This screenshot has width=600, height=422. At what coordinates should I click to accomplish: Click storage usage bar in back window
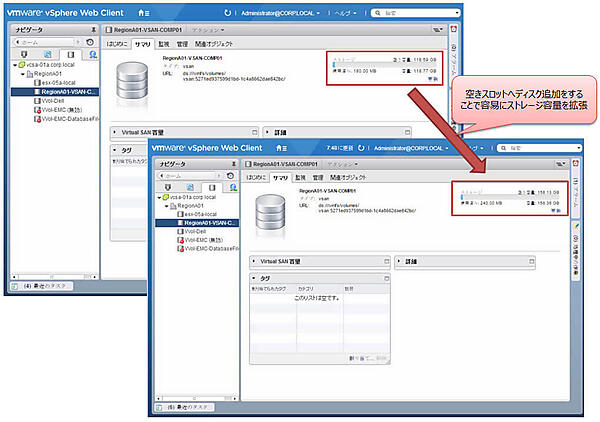(x=384, y=65)
